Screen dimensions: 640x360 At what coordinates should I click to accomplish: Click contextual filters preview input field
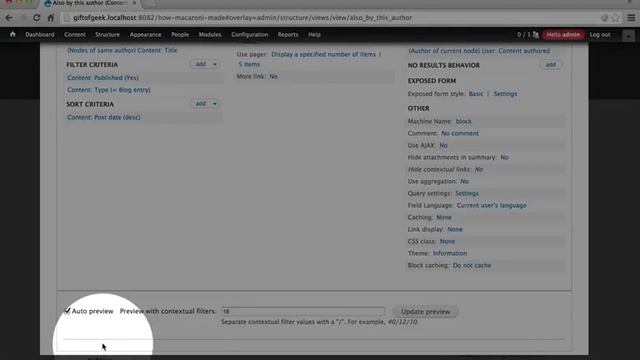pyautogui.click(x=303, y=311)
